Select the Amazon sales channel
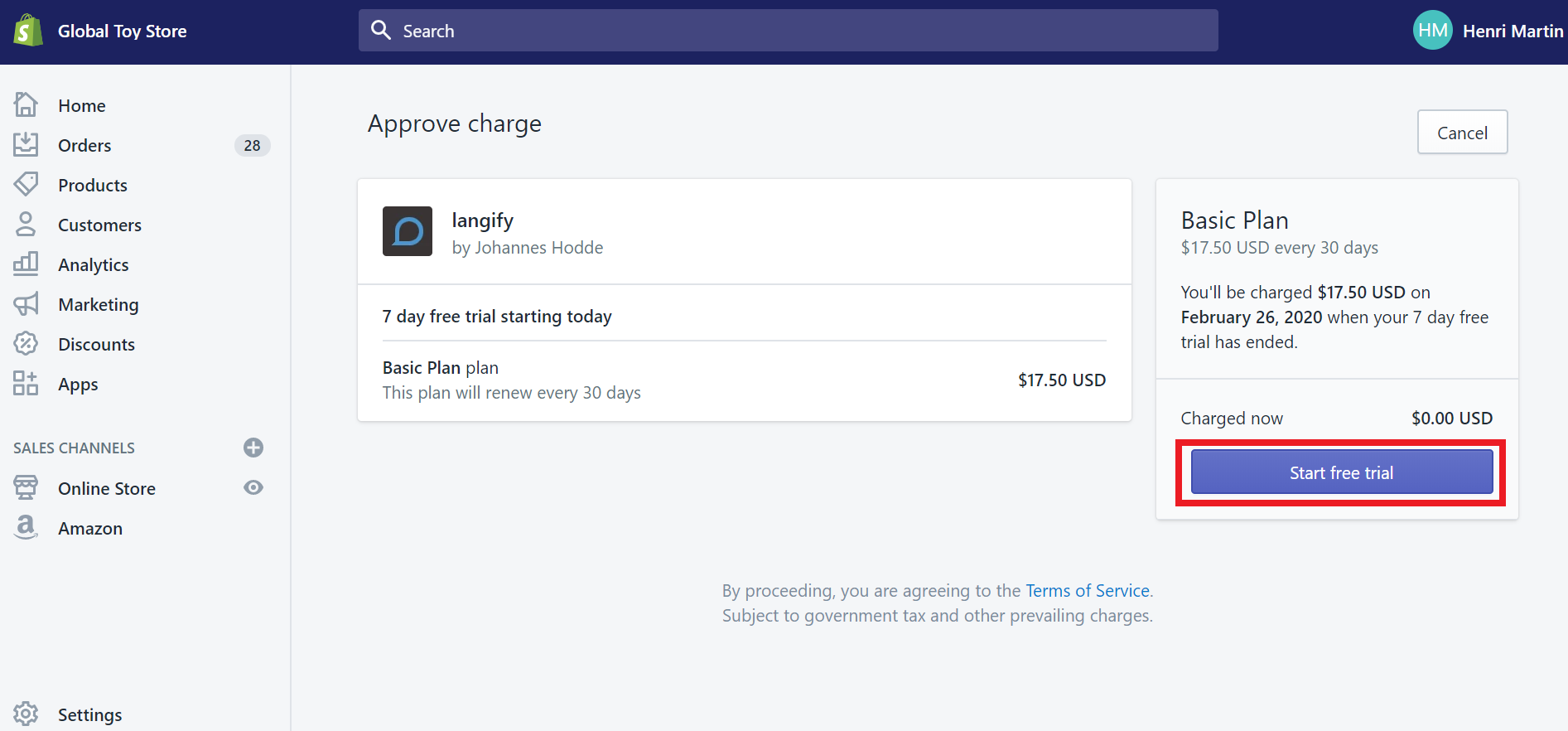Screen dimensions: 1568x731 [90, 528]
